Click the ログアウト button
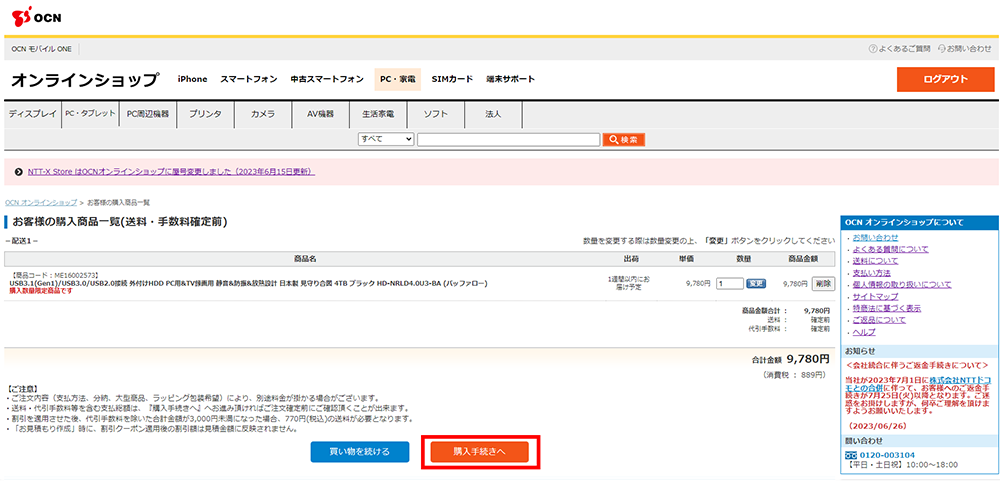The width and height of the screenshot is (1000, 481). [x=945, y=80]
